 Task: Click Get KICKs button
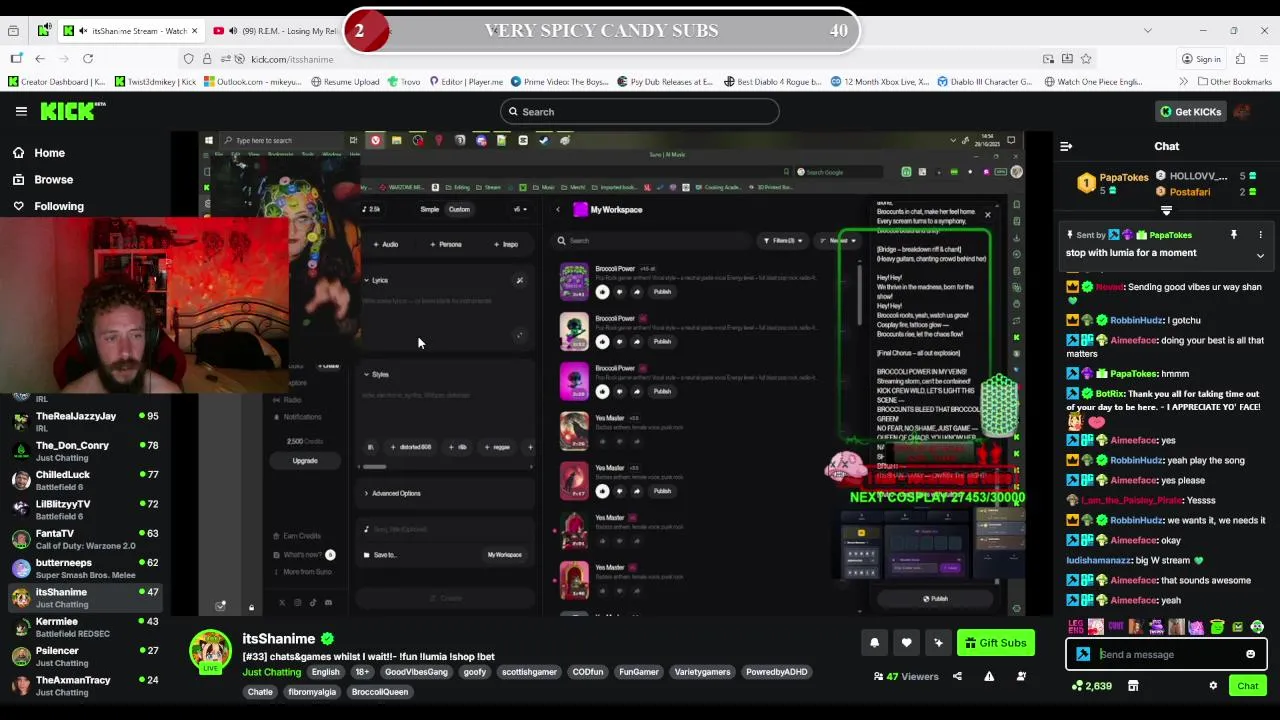coord(1190,111)
